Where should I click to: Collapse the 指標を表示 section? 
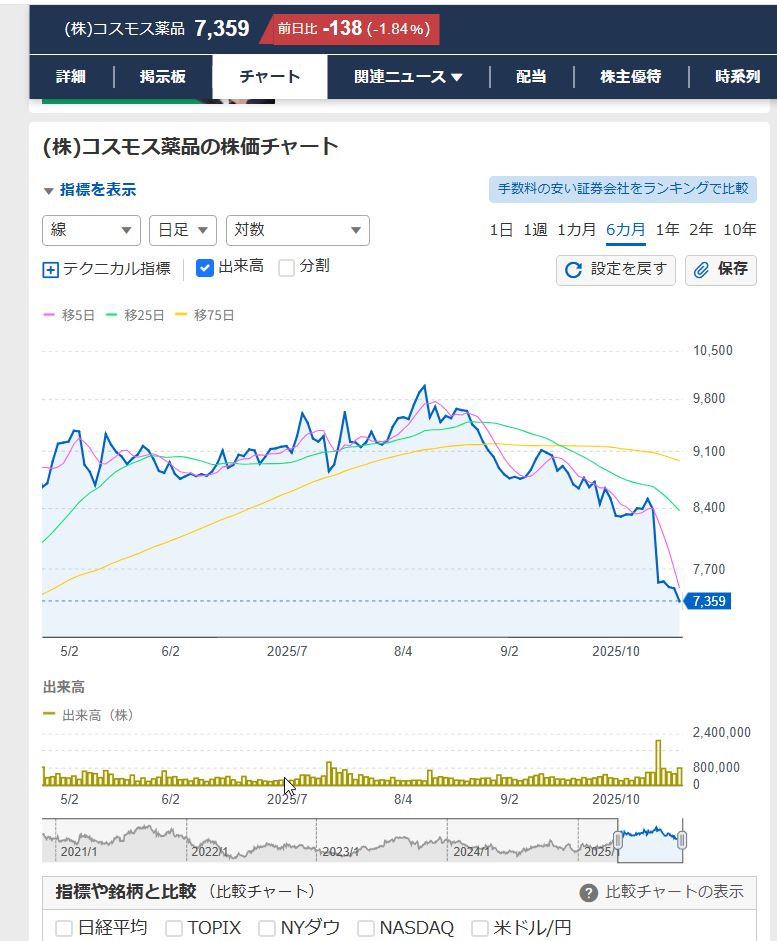89,190
